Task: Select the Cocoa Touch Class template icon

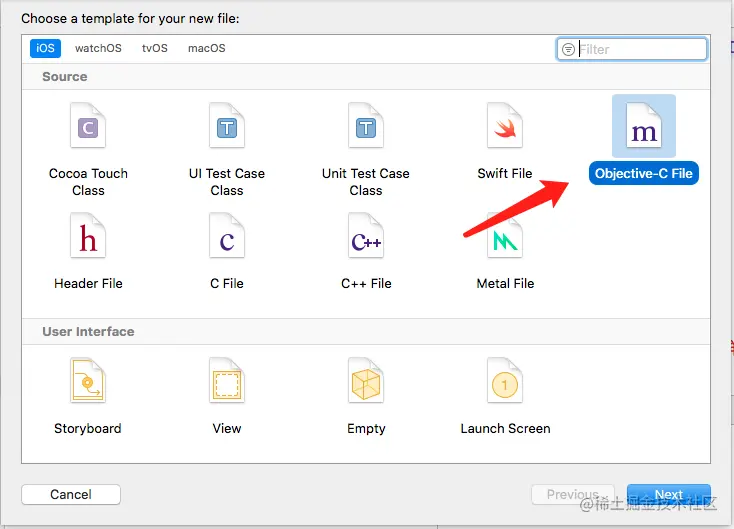Action: click(x=88, y=125)
